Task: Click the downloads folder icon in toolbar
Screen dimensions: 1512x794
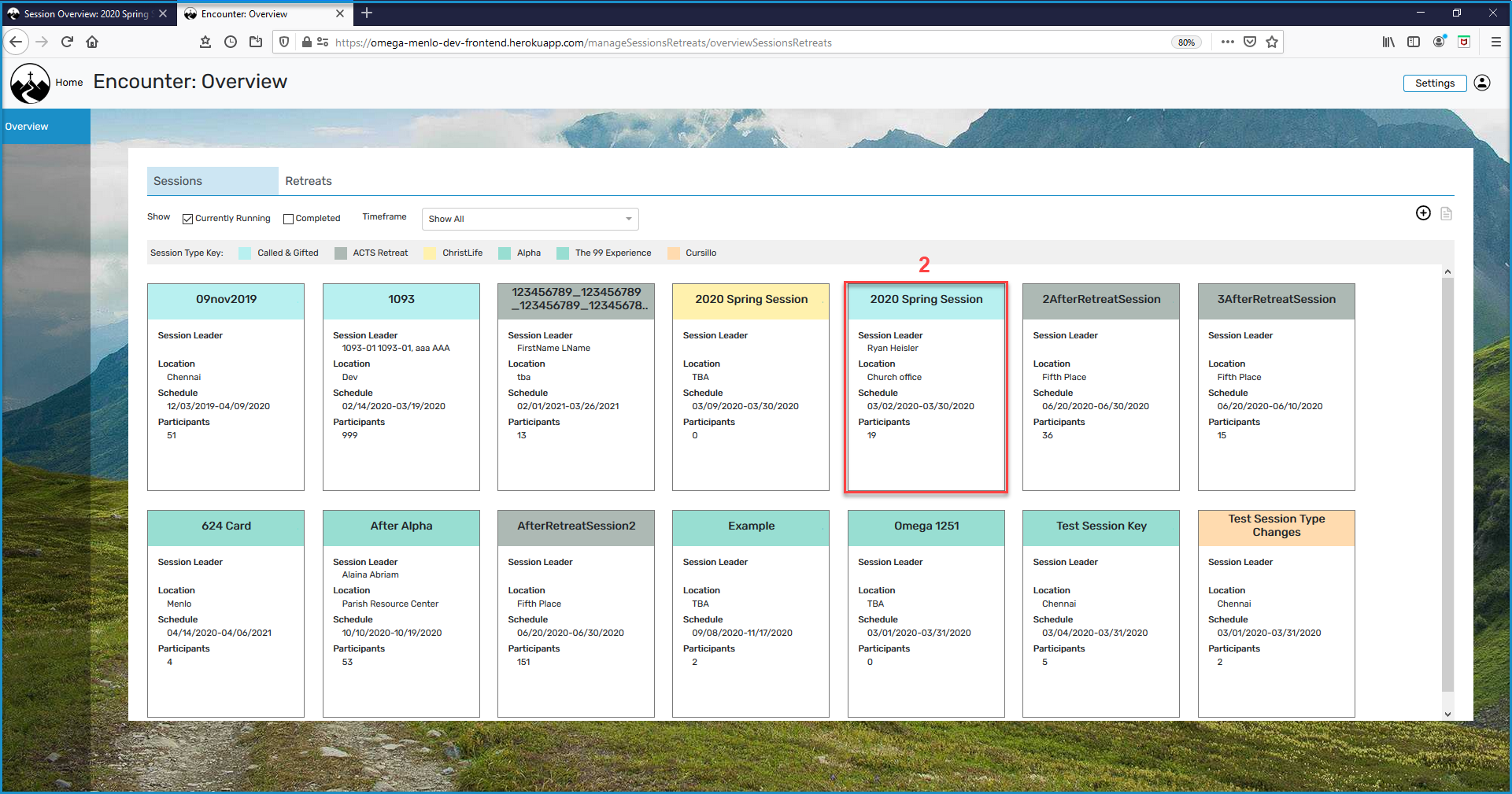Action: [256, 42]
